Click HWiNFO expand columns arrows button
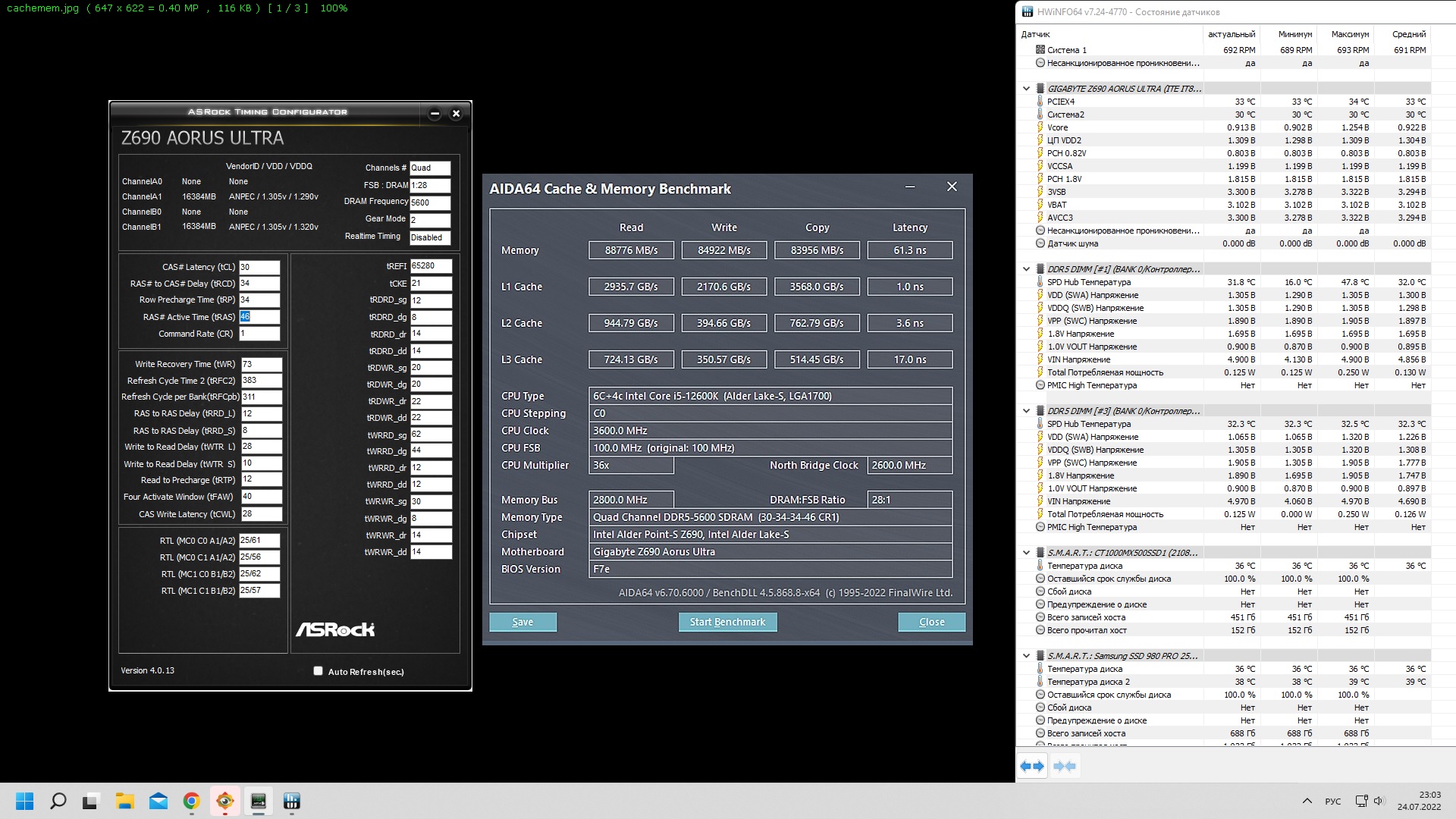Viewport: 1456px width, 819px height. [1032, 766]
